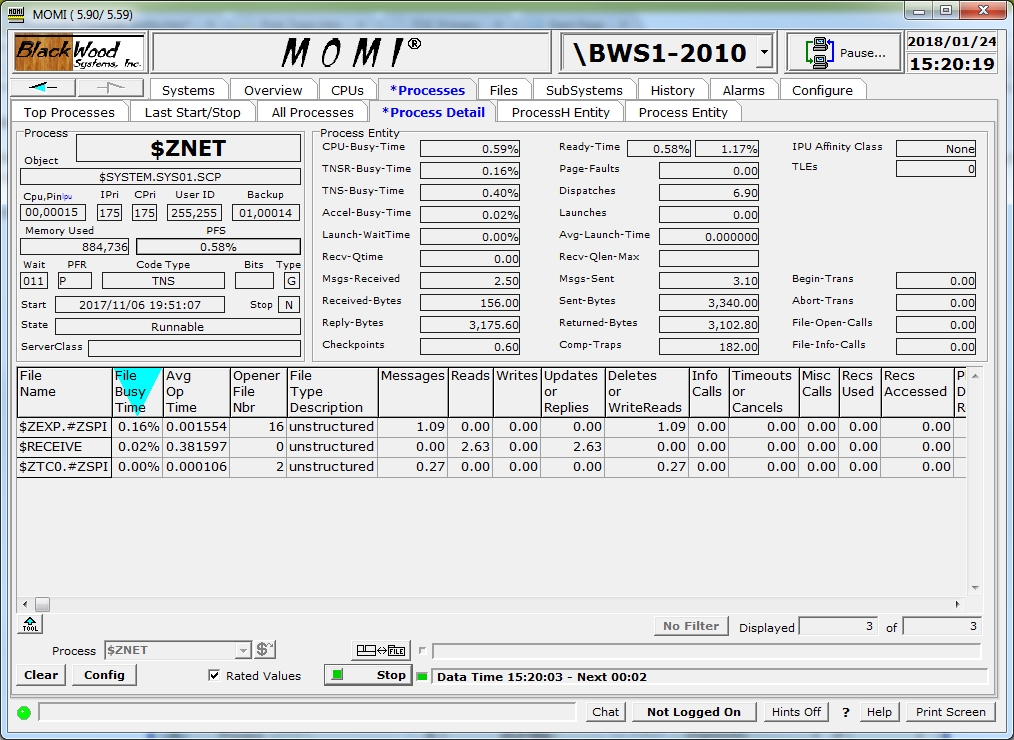This screenshot has width=1014, height=740.
Task: Click the question mark help icon
Action: (846, 712)
